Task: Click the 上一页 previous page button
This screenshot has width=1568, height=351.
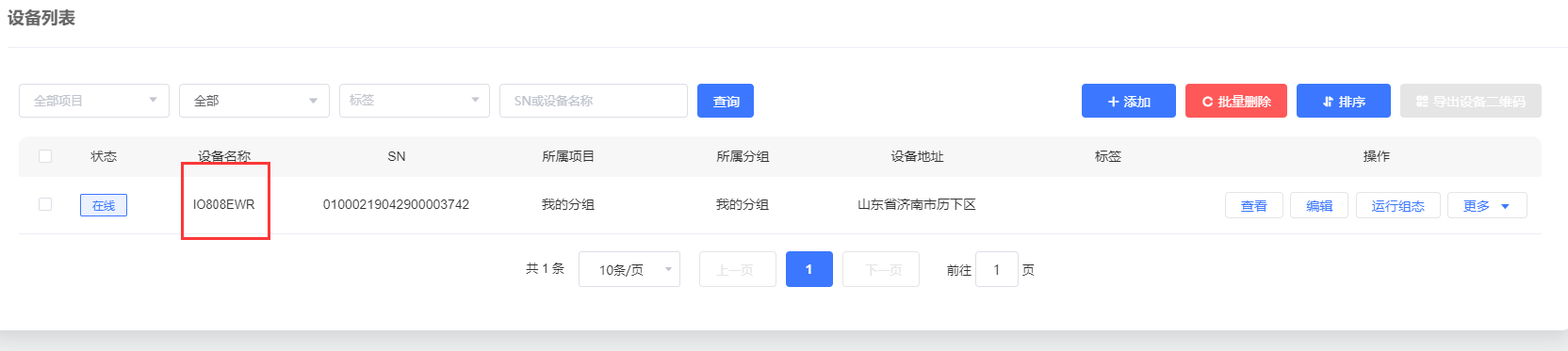Action: [x=737, y=269]
